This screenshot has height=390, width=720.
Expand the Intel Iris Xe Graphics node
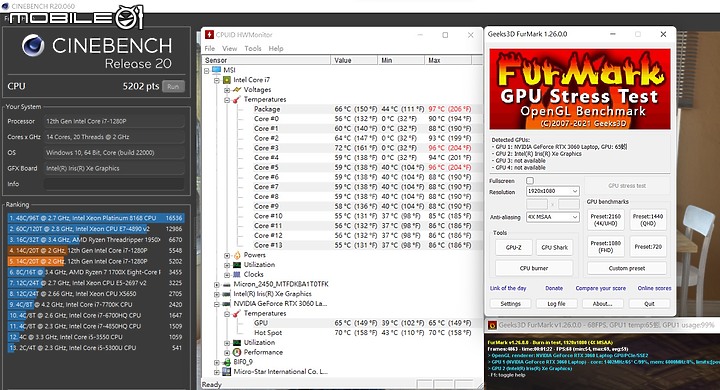pyautogui.click(x=217, y=294)
